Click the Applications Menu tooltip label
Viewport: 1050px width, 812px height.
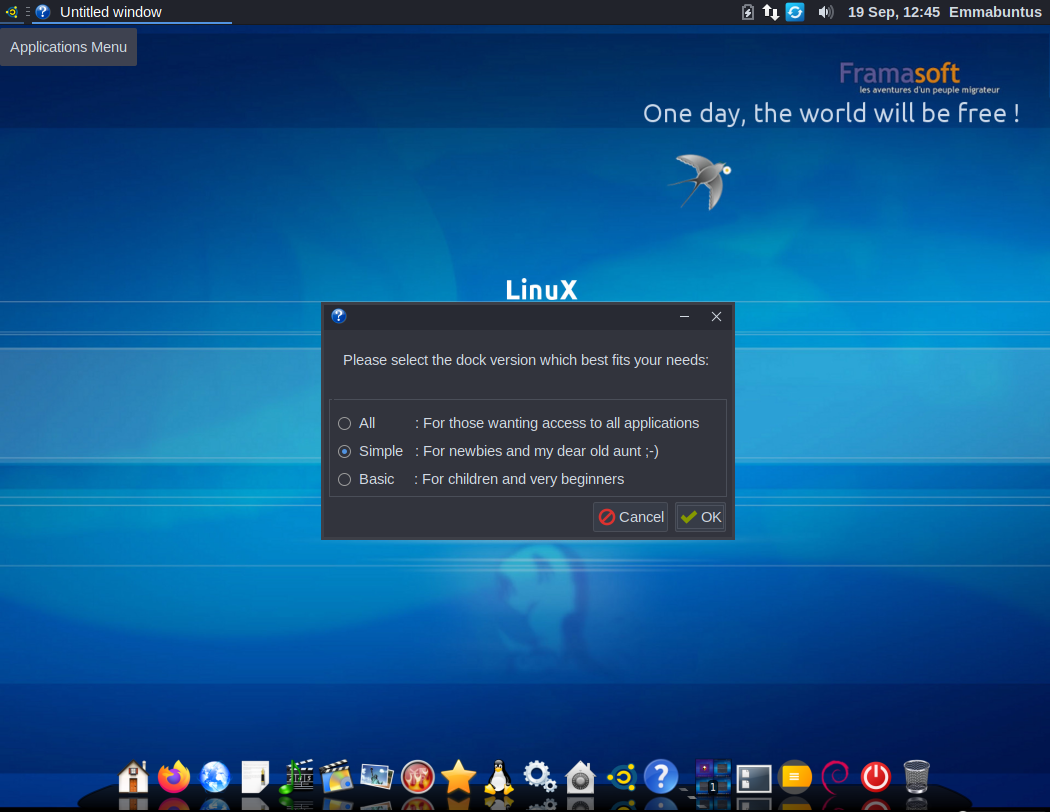coord(68,47)
